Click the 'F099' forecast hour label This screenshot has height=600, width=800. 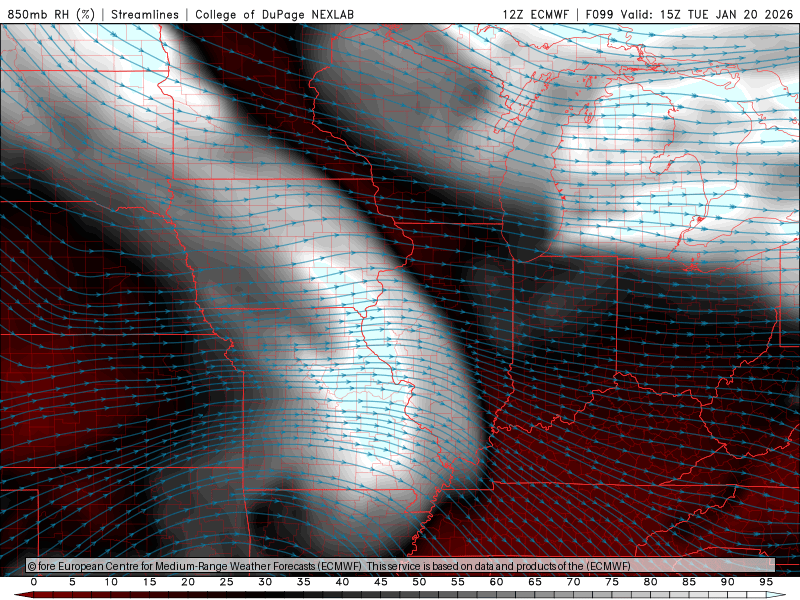click(x=599, y=14)
